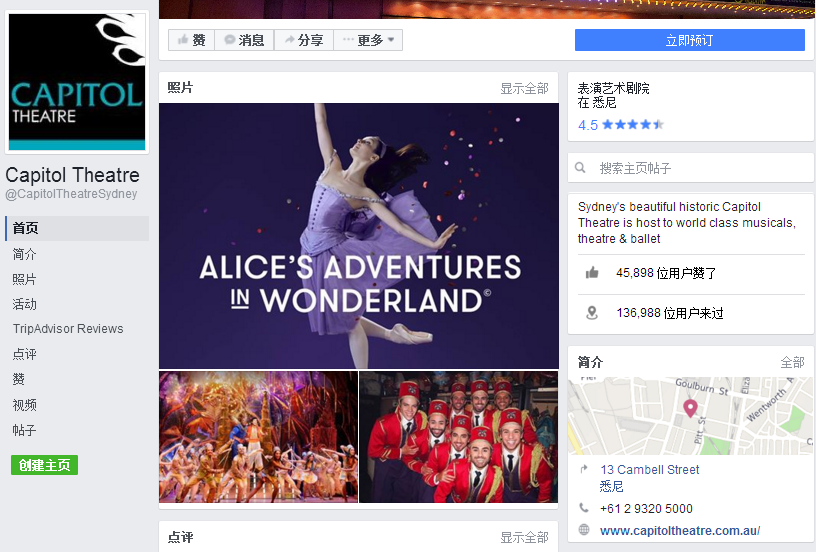Image resolution: width=816 pixels, height=552 pixels.
Task: Expand the 更多 (More) dropdown
Action: pyautogui.click(x=368, y=40)
